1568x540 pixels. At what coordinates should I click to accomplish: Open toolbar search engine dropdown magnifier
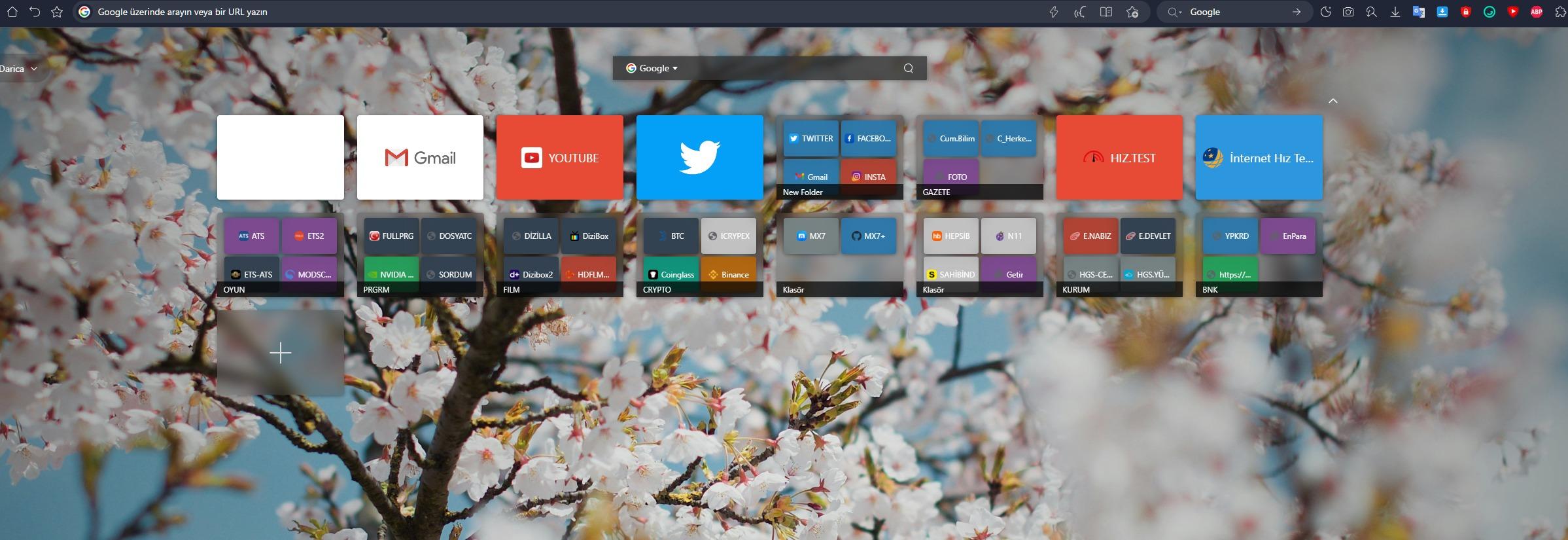1175,12
